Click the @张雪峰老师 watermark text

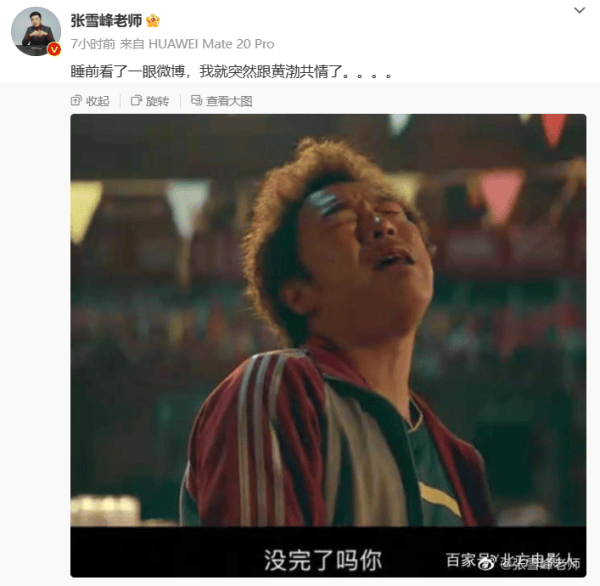click(540, 563)
